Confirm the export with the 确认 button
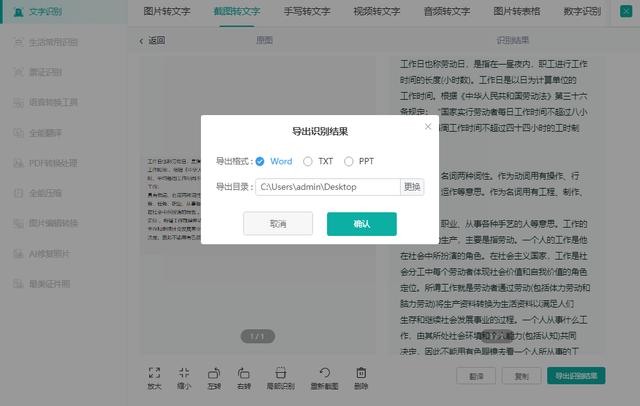 (362, 224)
